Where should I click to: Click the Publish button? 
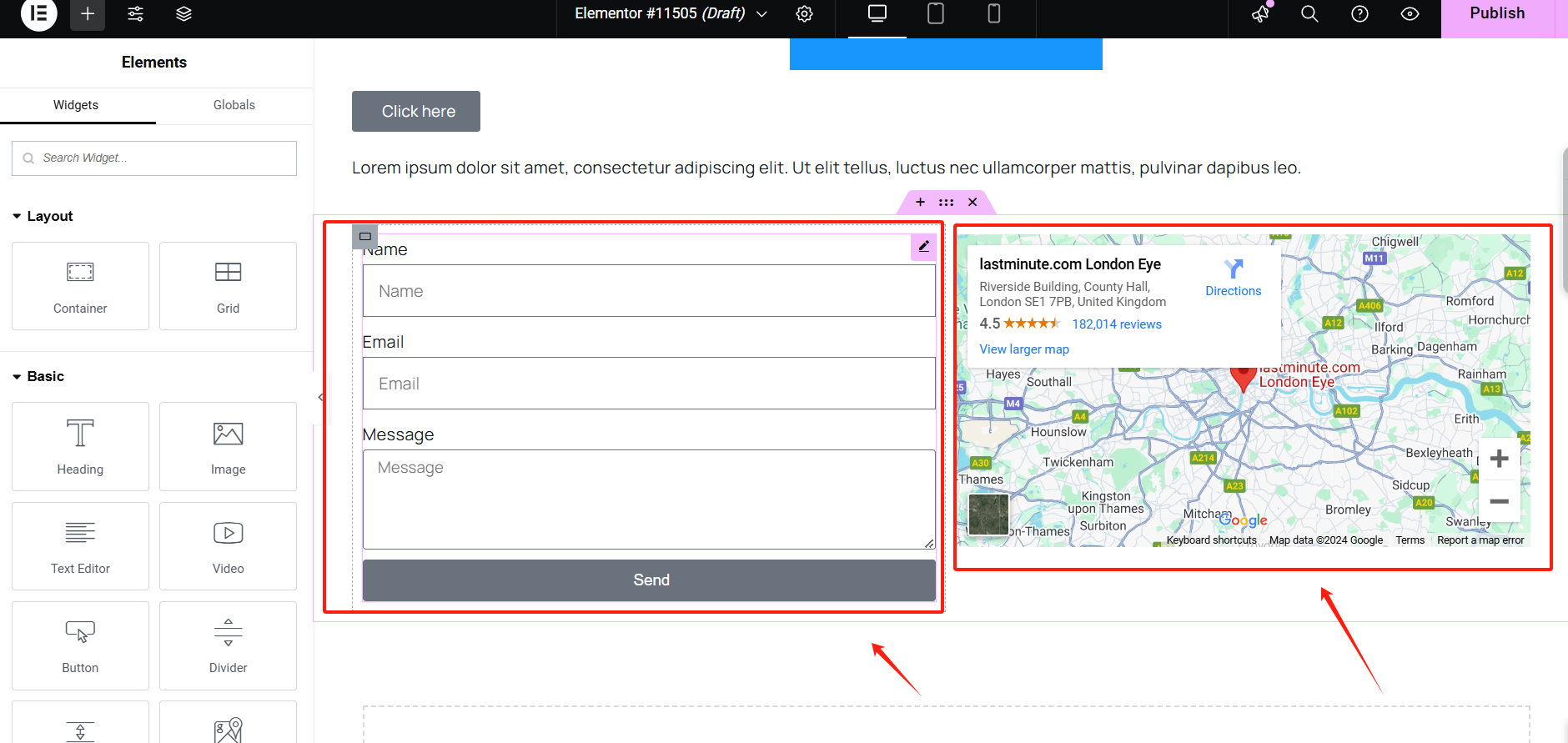click(x=1497, y=14)
